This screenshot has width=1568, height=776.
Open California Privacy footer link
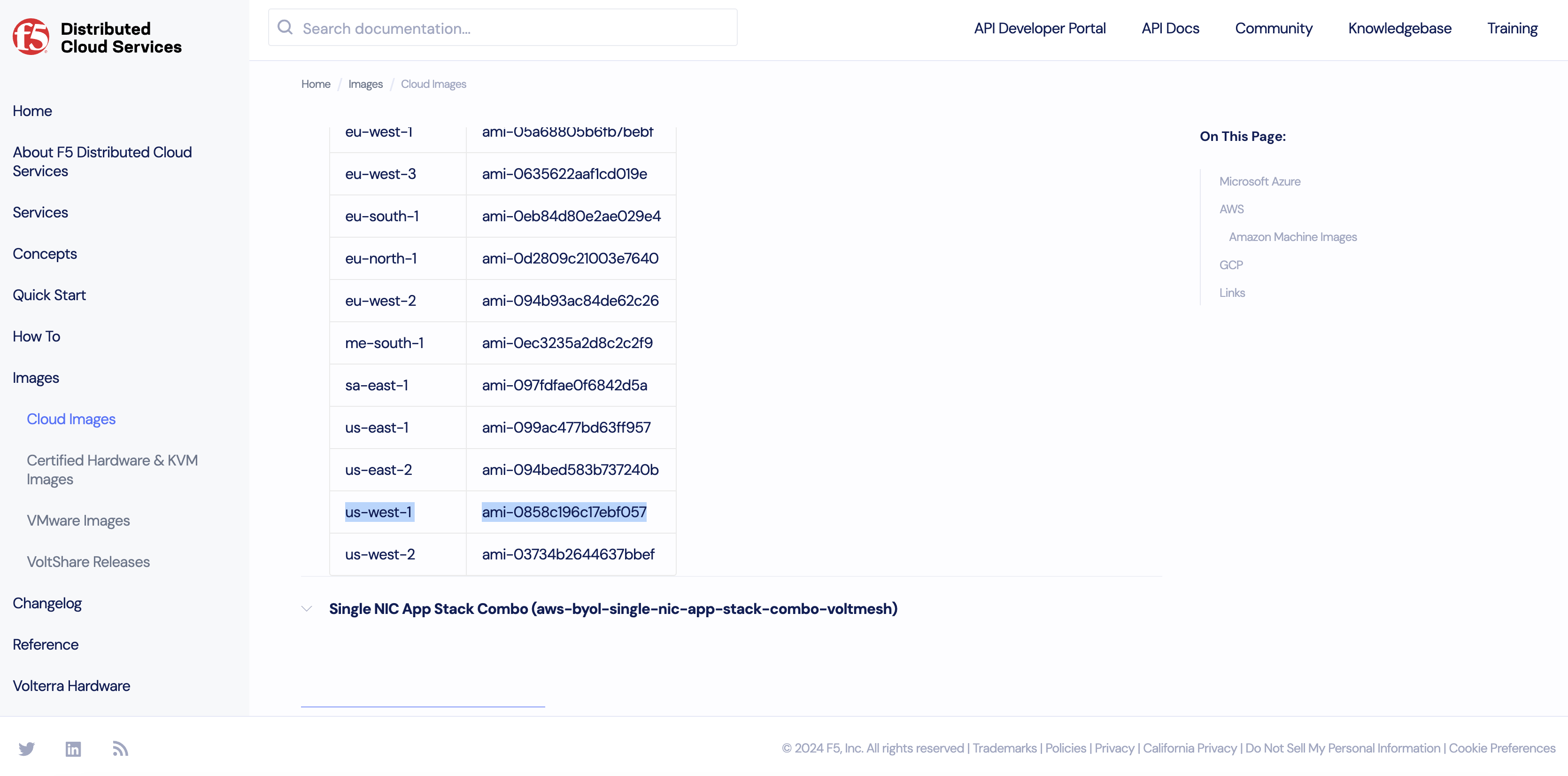click(1190, 749)
